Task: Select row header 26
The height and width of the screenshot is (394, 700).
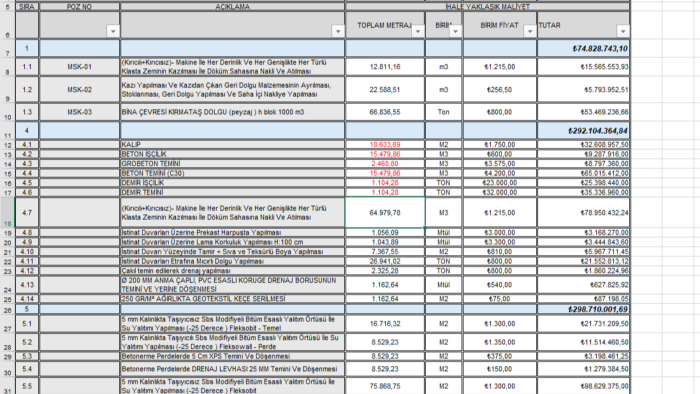Action: [x=8, y=309]
